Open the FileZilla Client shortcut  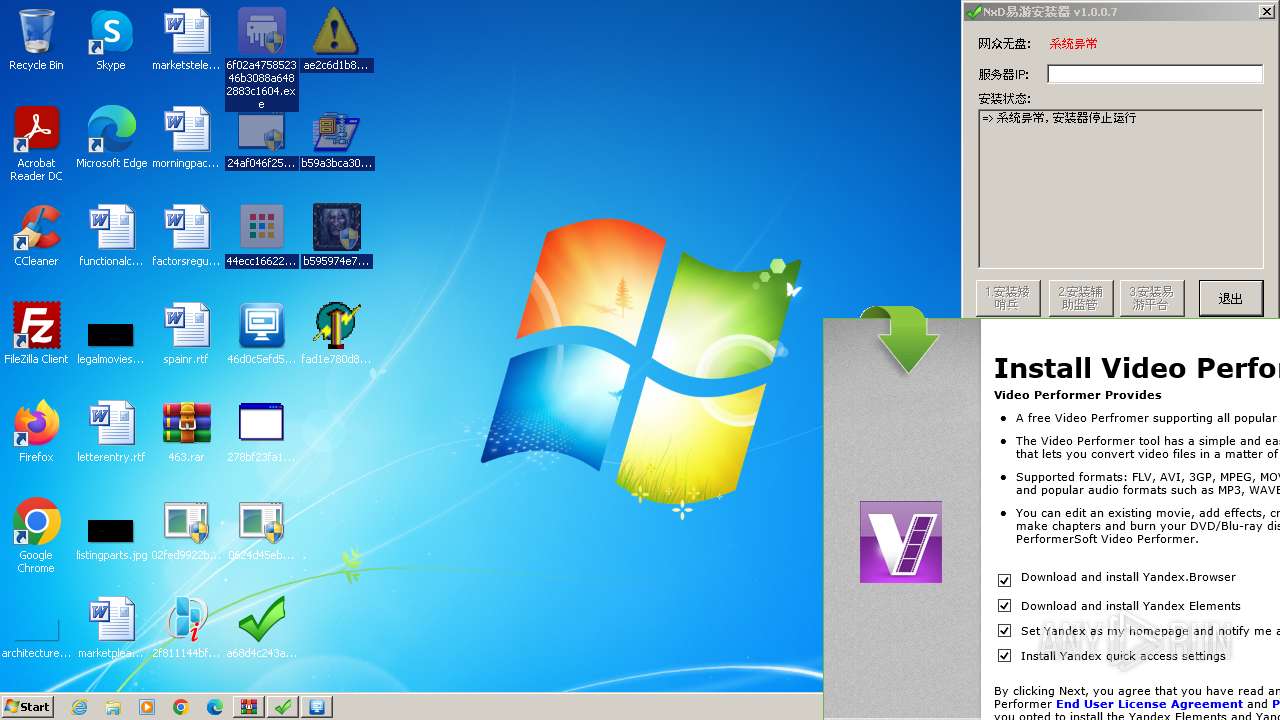pos(36,334)
